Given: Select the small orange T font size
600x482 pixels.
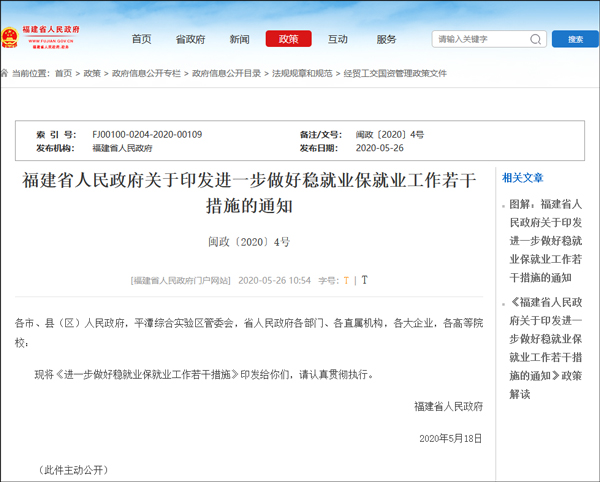Looking at the screenshot, I should click(346, 280).
